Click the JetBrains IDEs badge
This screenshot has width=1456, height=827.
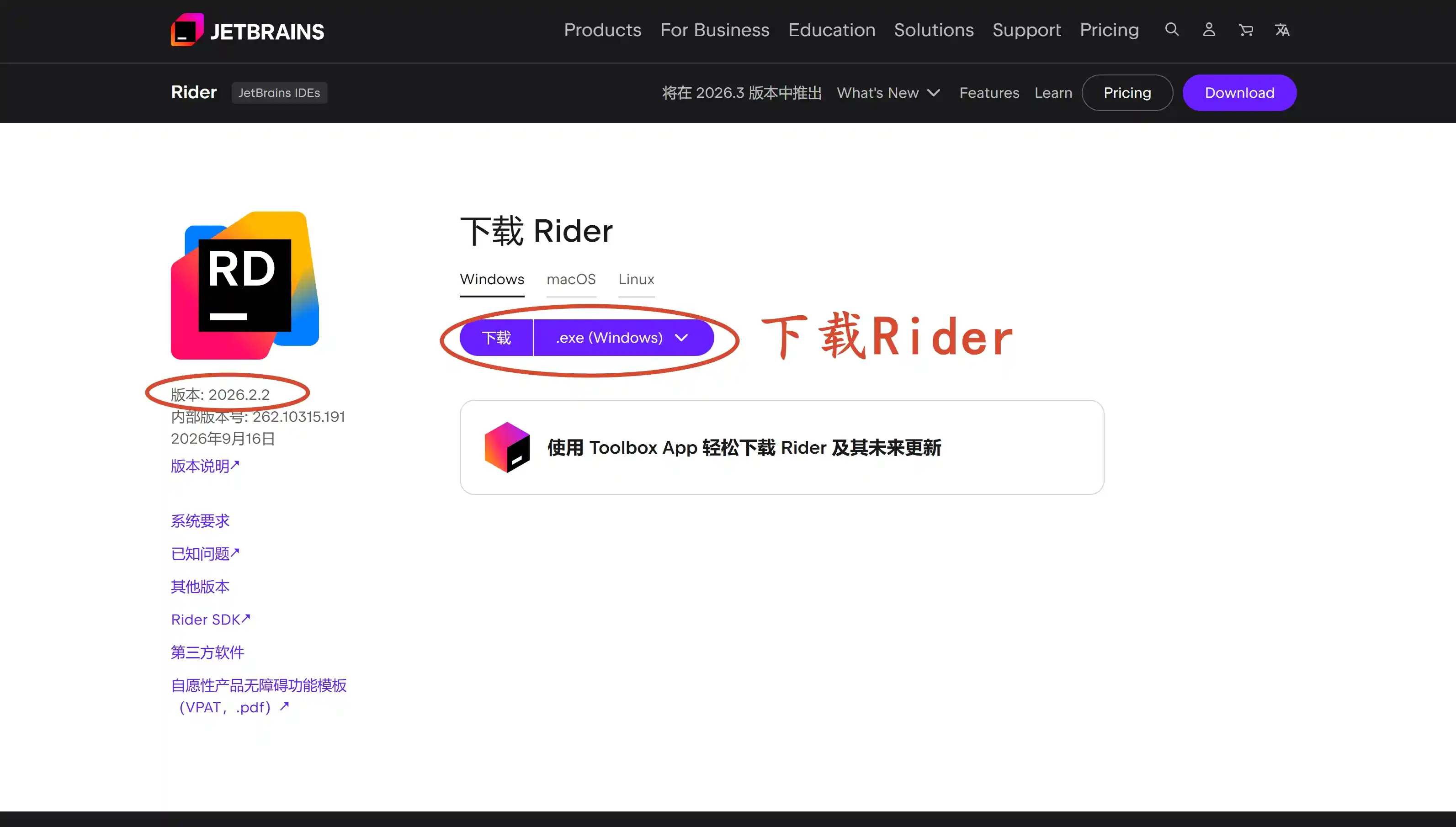(x=279, y=93)
